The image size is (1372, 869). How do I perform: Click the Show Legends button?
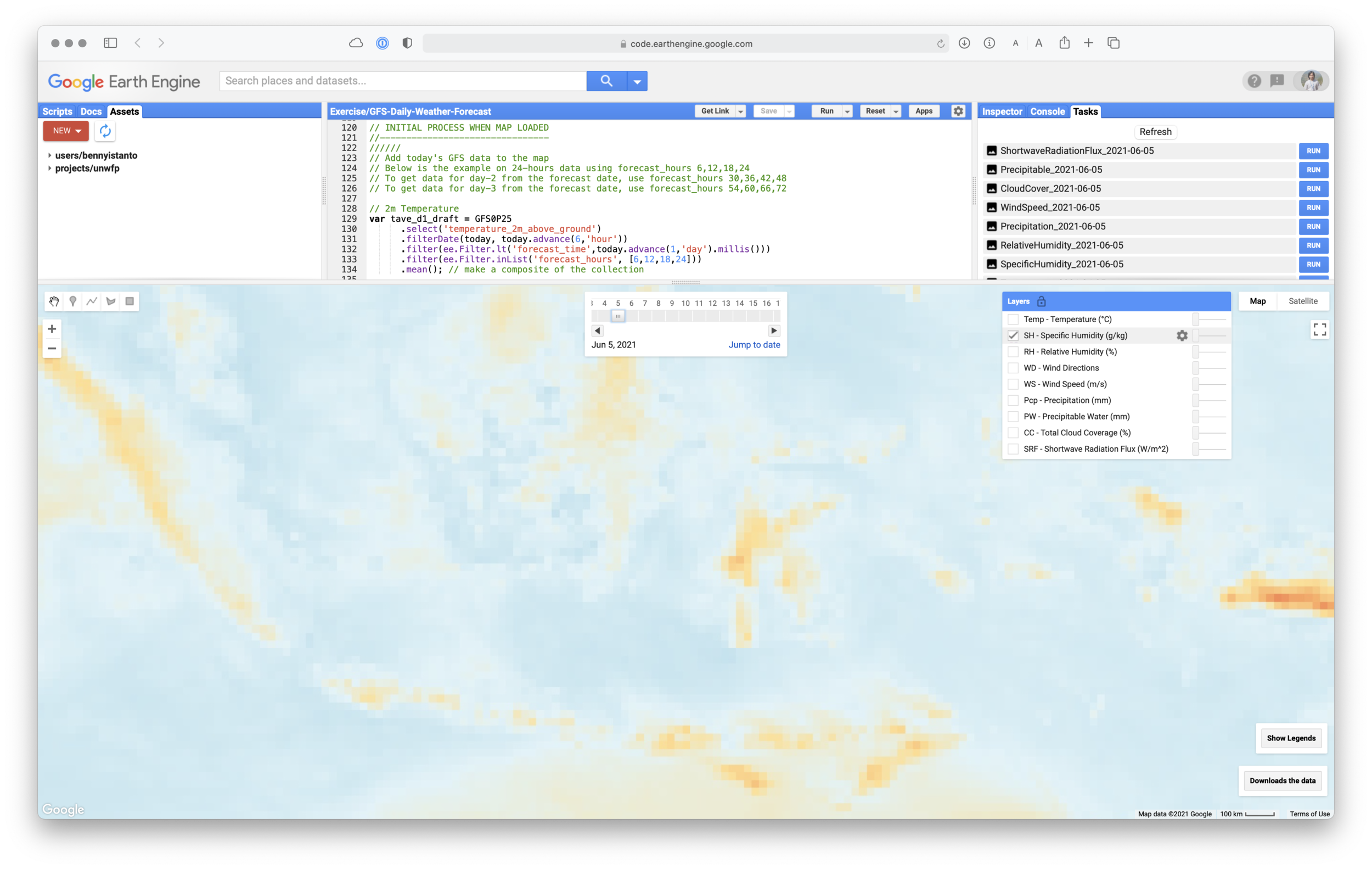(x=1291, y=738)
